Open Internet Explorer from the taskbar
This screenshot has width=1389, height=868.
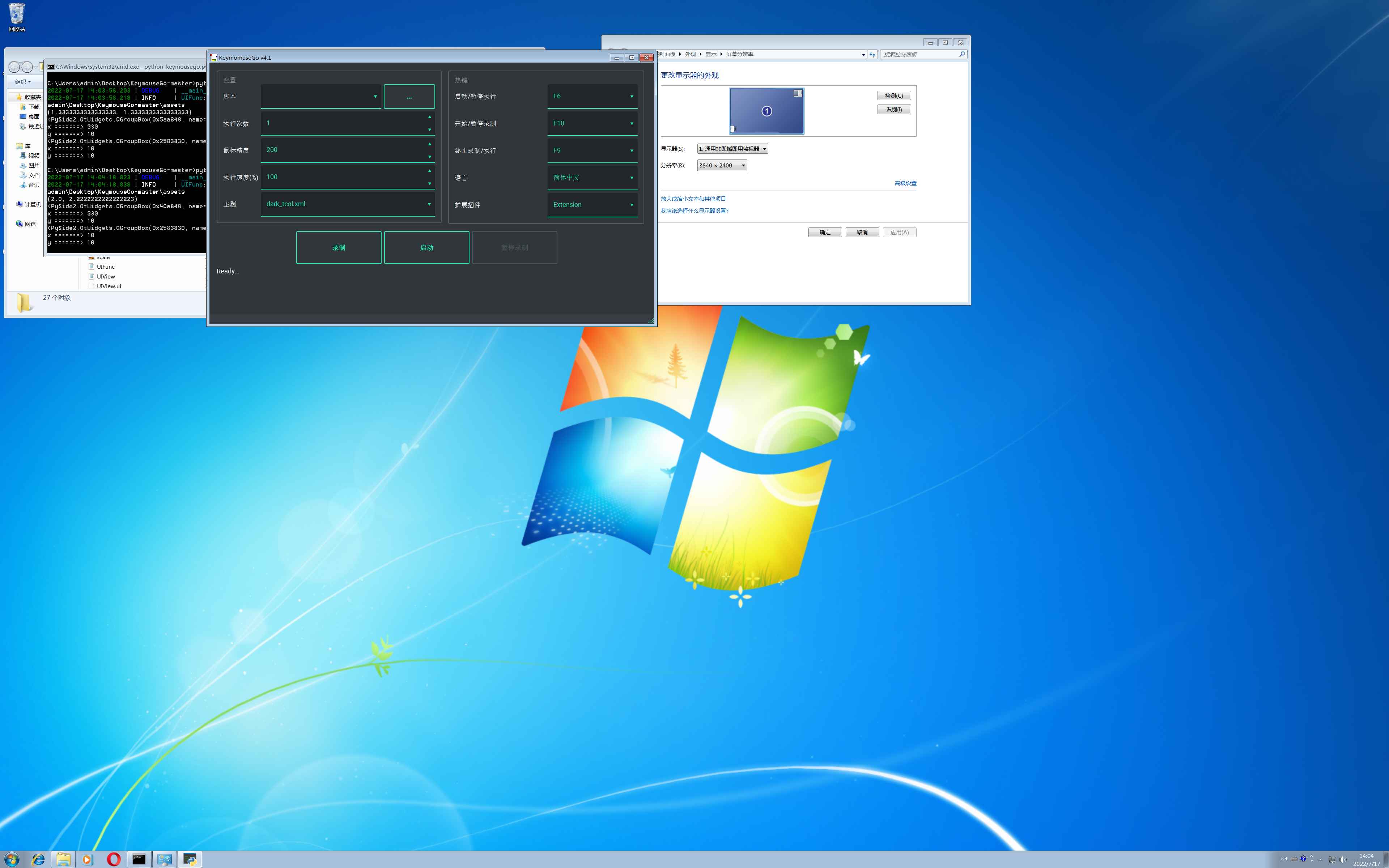[38, 859]
